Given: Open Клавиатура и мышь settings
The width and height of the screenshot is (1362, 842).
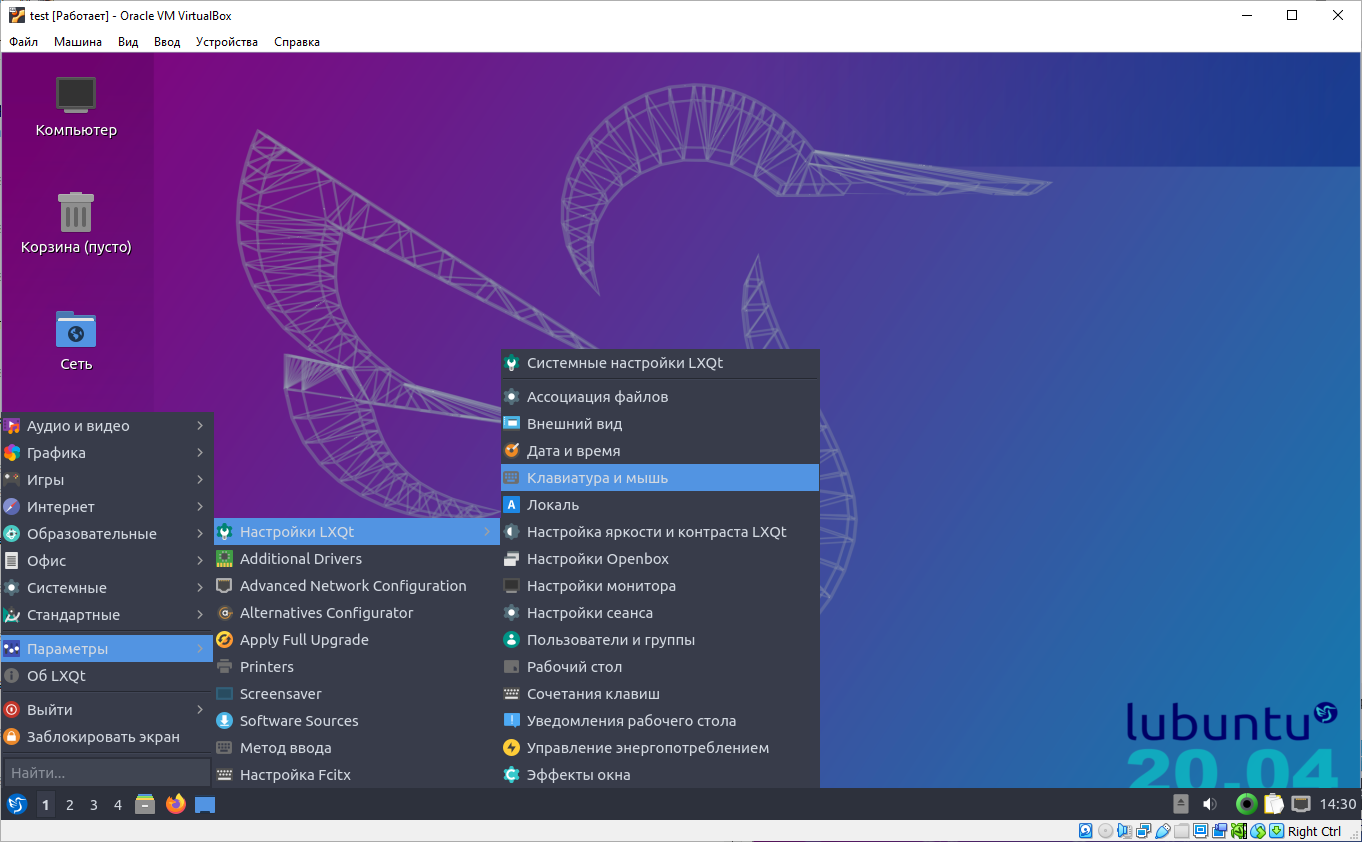Looking at the screenshot, I should (660, 478).
